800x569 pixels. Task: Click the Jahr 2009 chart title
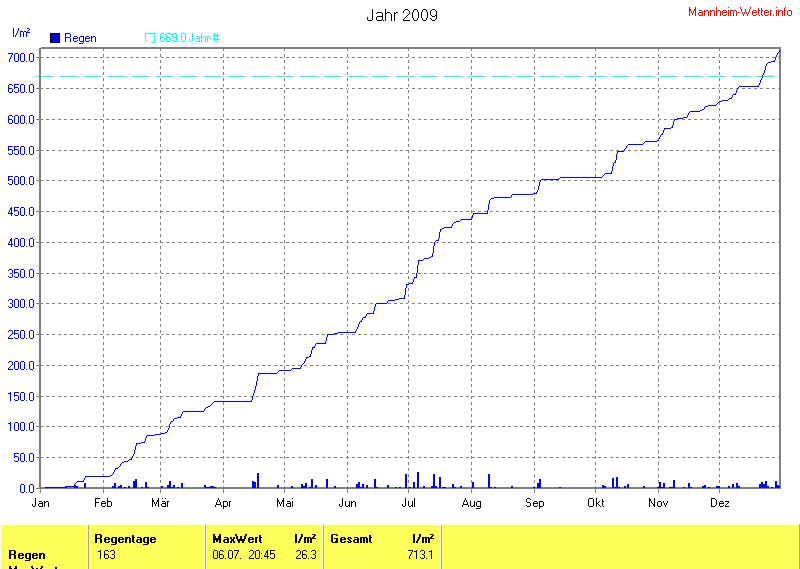tap(401, 15)
